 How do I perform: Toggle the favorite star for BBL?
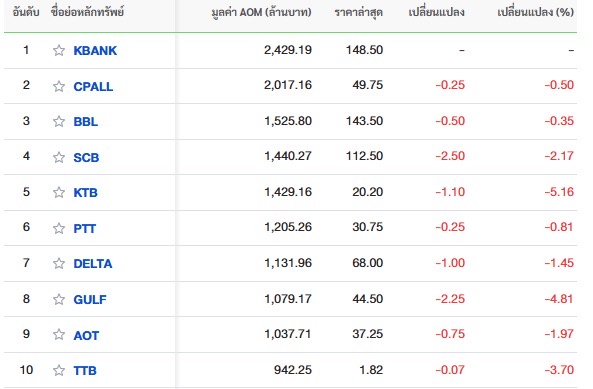pos(59,121)
